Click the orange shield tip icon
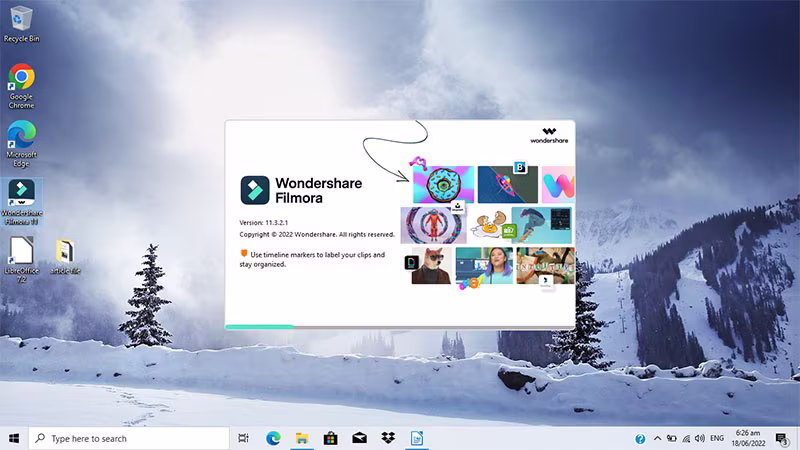Image resolution: width=800 pixels, height=450 pixels. click(244, 253)
